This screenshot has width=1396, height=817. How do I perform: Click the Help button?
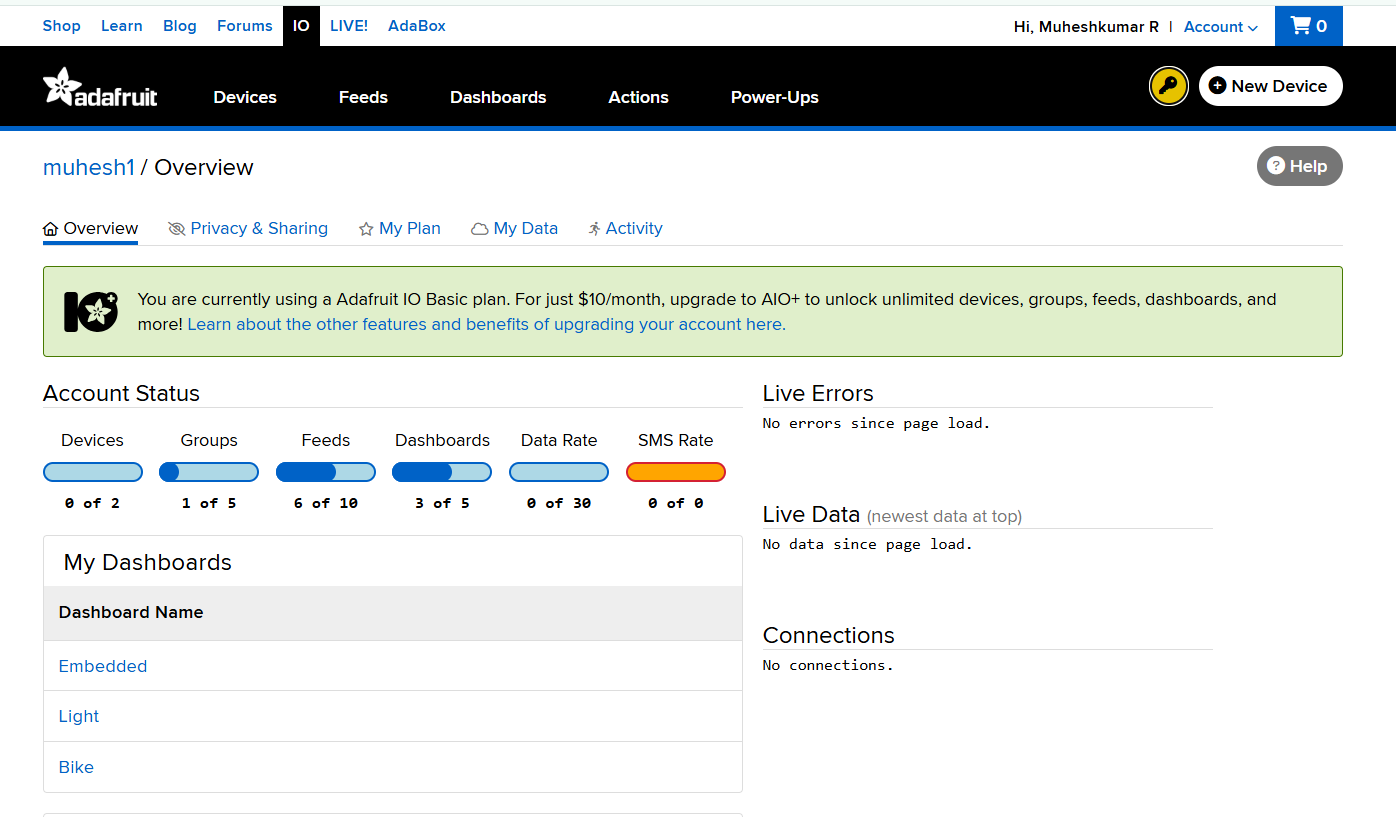click(1299, 166)
